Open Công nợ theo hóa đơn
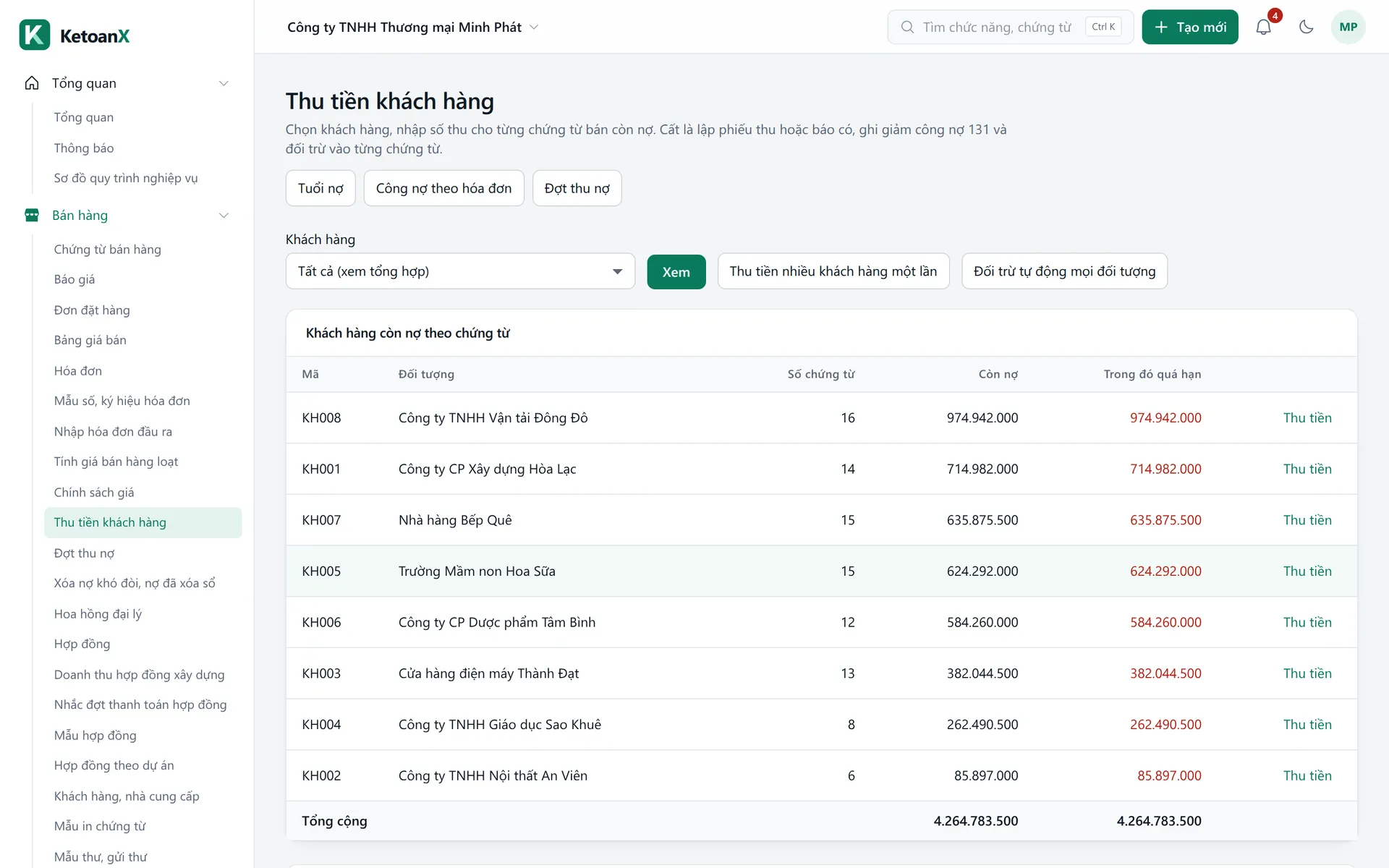Viewport: 1389px width, 868px height. coord(443,188)
